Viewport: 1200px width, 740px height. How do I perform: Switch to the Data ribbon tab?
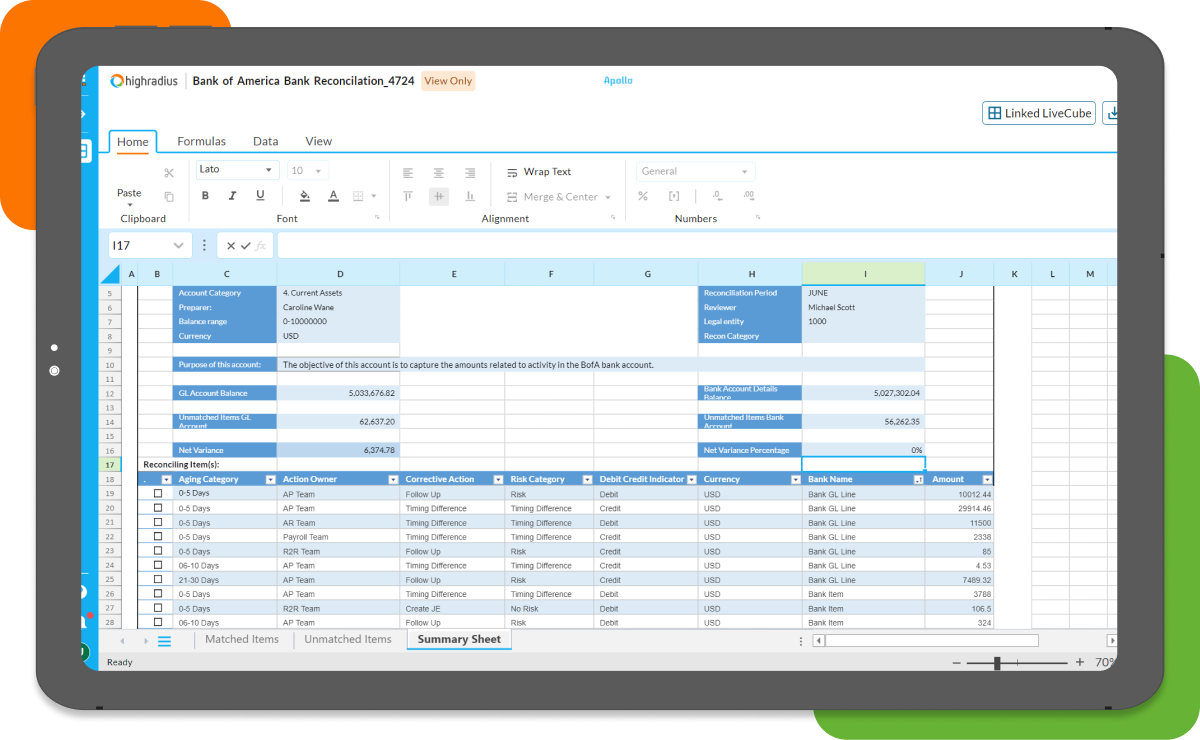pyautogui.click(x=265, y=141)
